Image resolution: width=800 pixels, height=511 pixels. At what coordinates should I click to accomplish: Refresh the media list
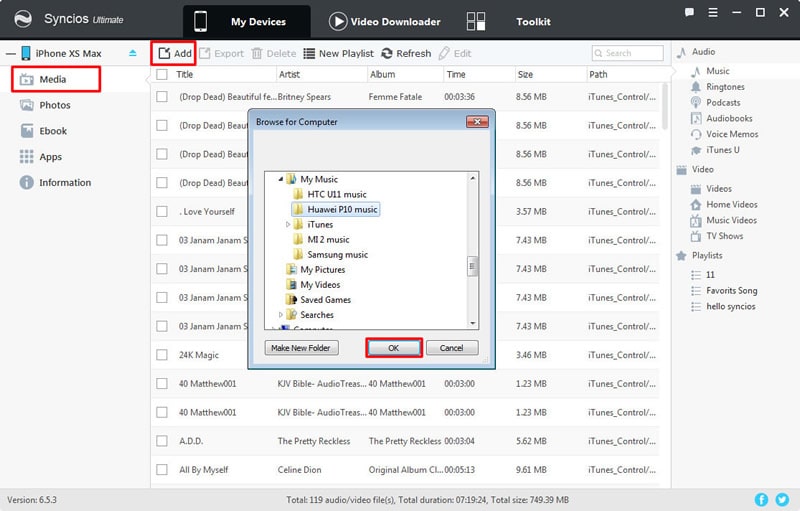click(x=406, y=53)
